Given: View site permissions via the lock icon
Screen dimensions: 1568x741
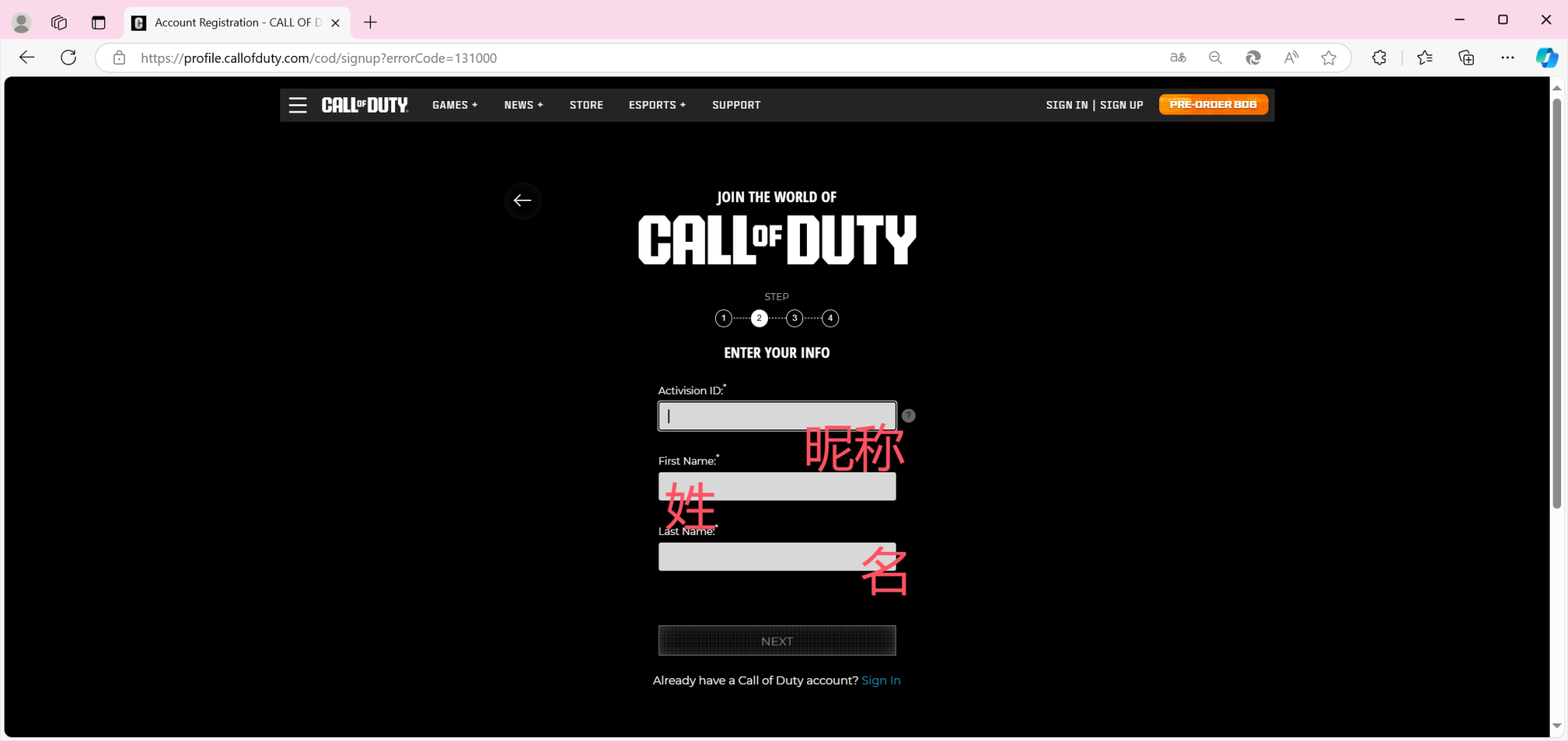Looking at the screenshot, I should 119,57.
